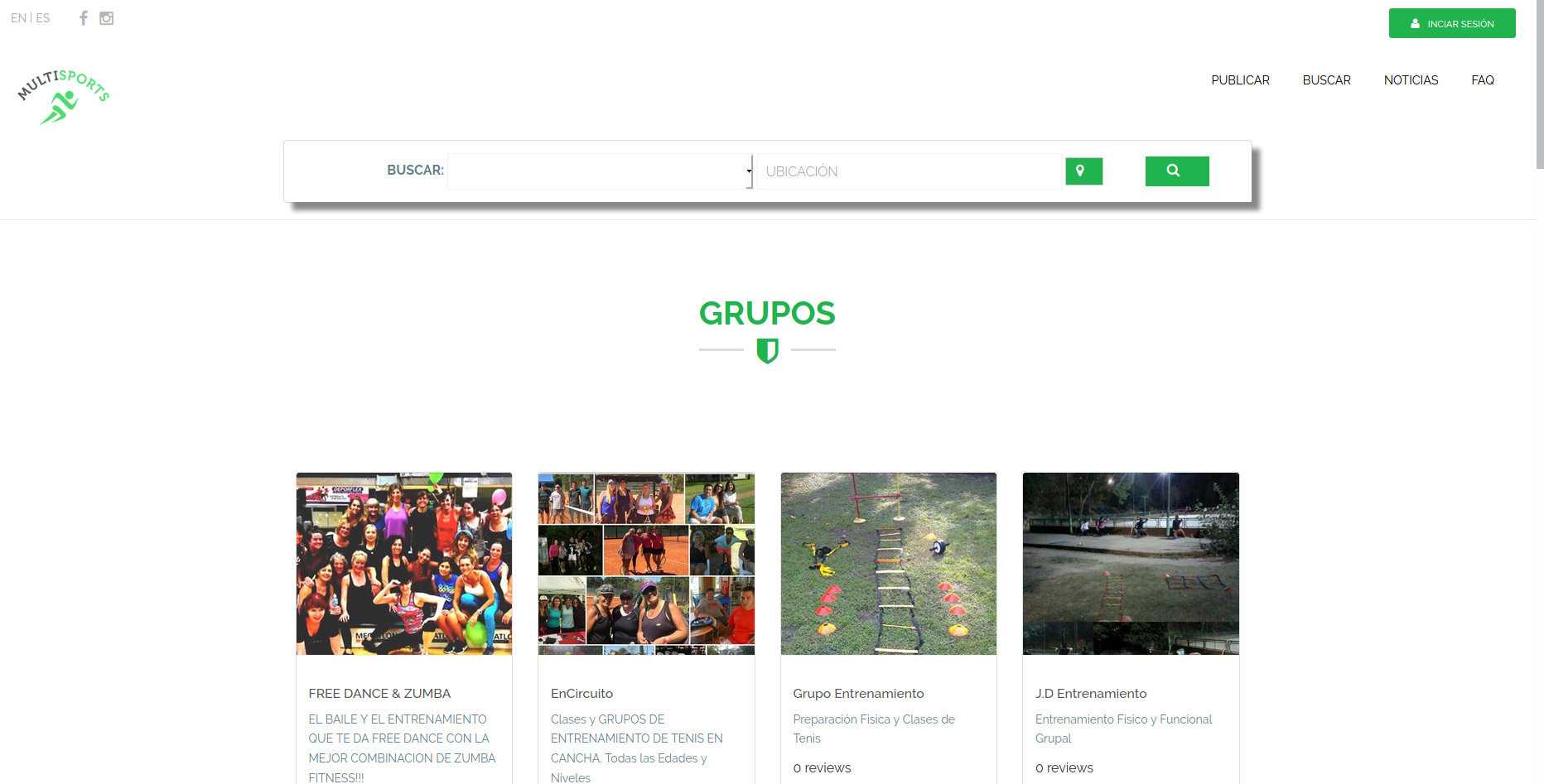
Task: Open the PUBLICAR menu item
Action: [x=1240, y=80]
